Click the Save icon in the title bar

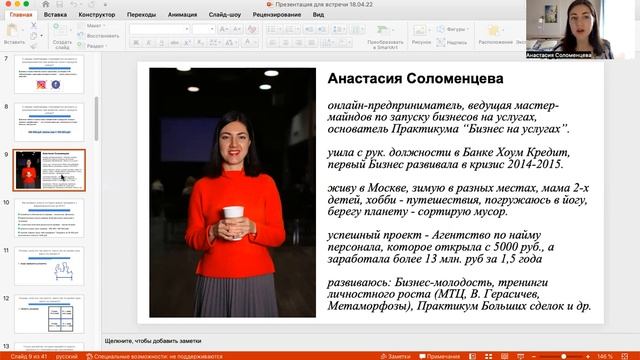coord(60,4)
